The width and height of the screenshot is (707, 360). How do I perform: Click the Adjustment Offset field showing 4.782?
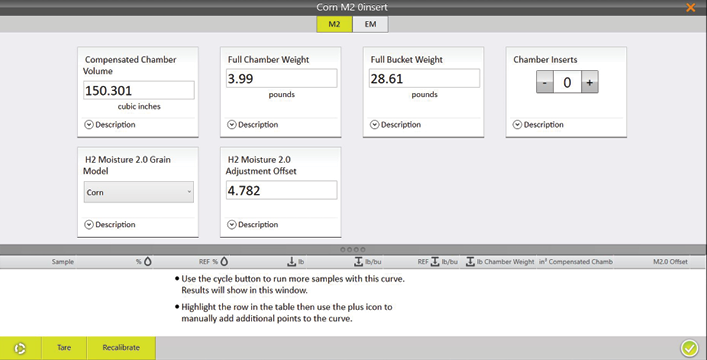pos(281,190)
